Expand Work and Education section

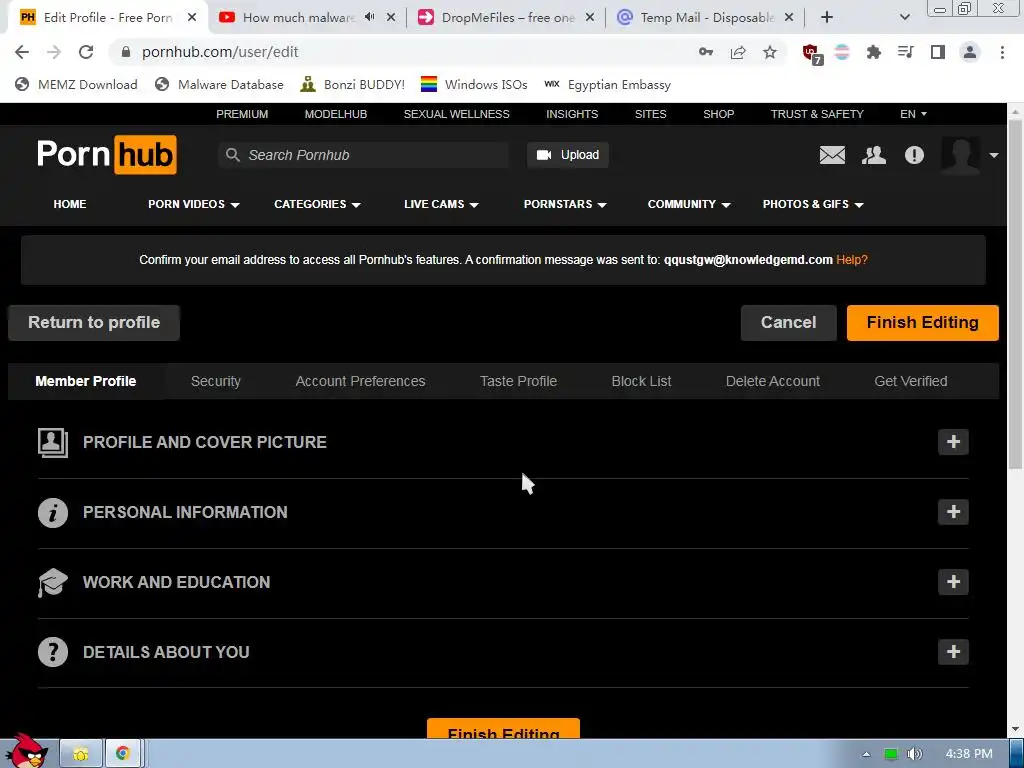tap(953, 582)
